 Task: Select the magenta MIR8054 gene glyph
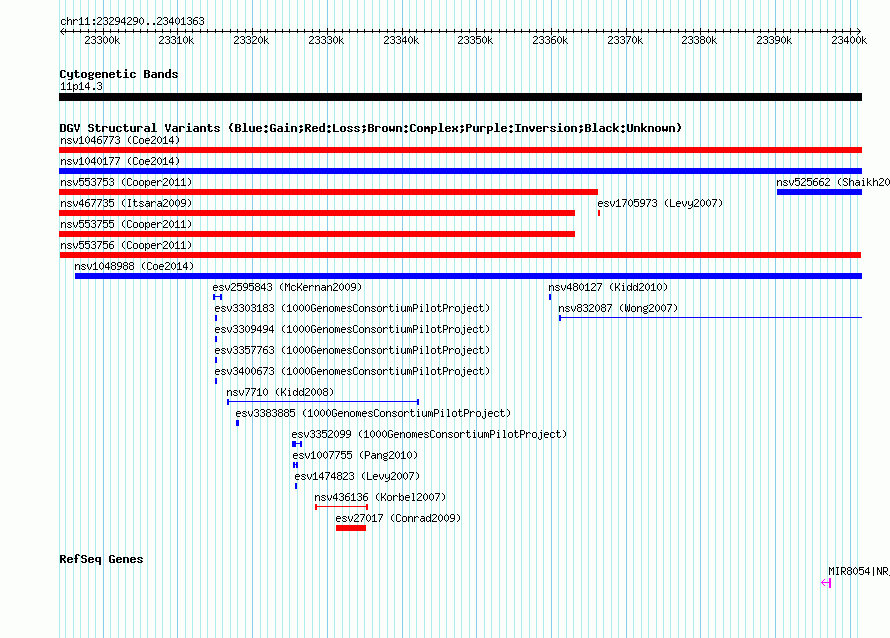click(826, 583)
